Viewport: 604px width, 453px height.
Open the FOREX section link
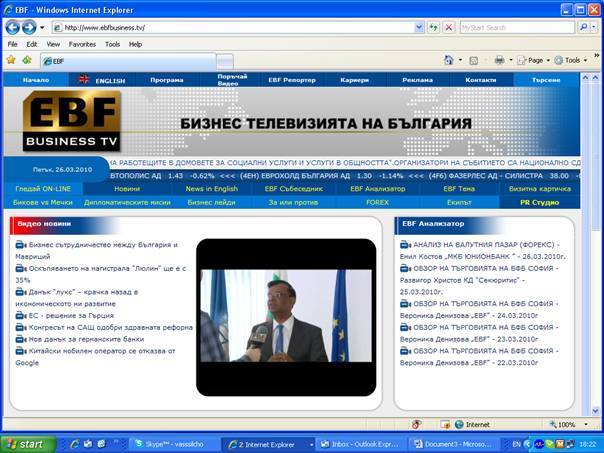click(377, 203)
